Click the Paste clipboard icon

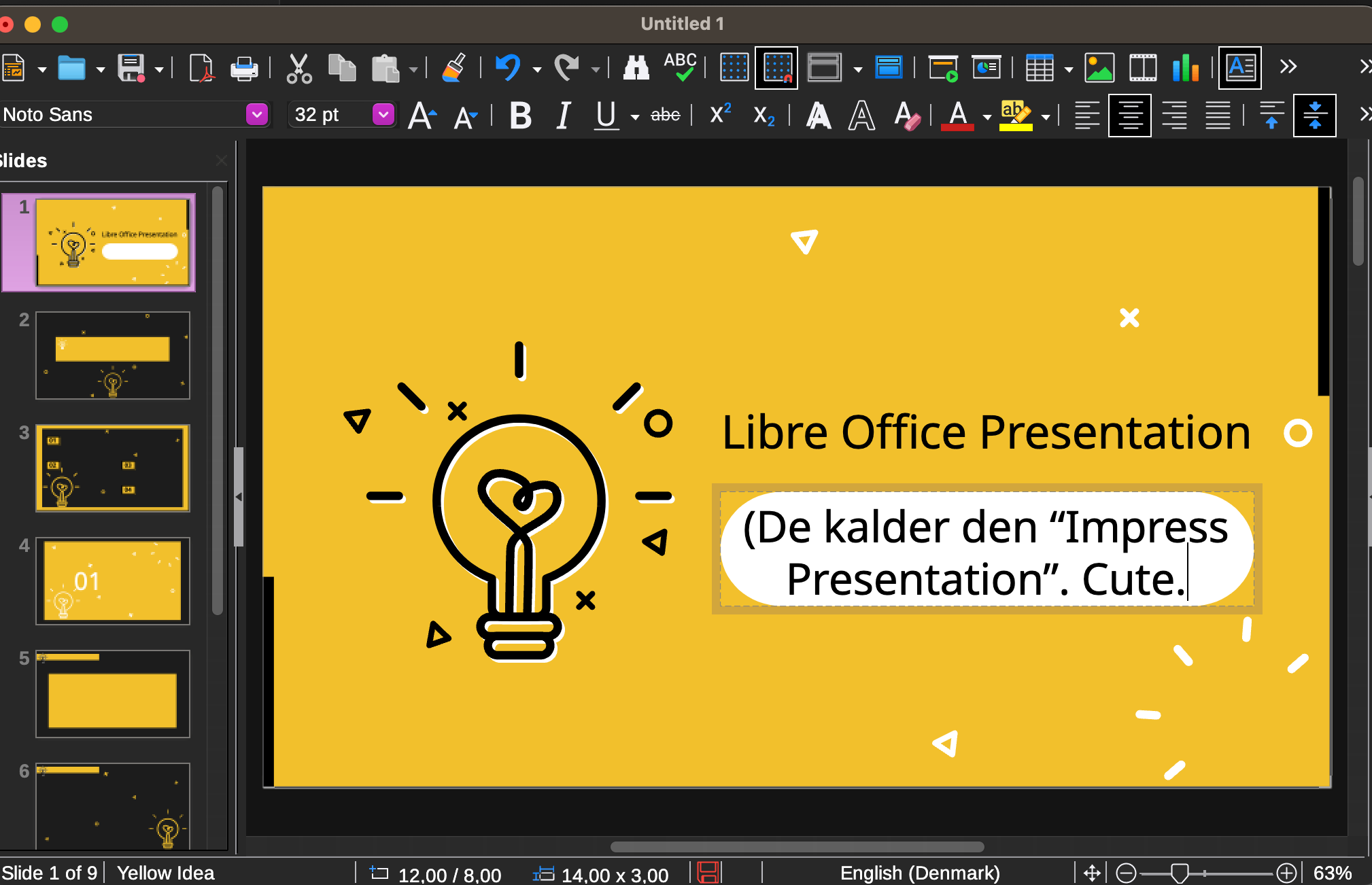pos(385,68)
